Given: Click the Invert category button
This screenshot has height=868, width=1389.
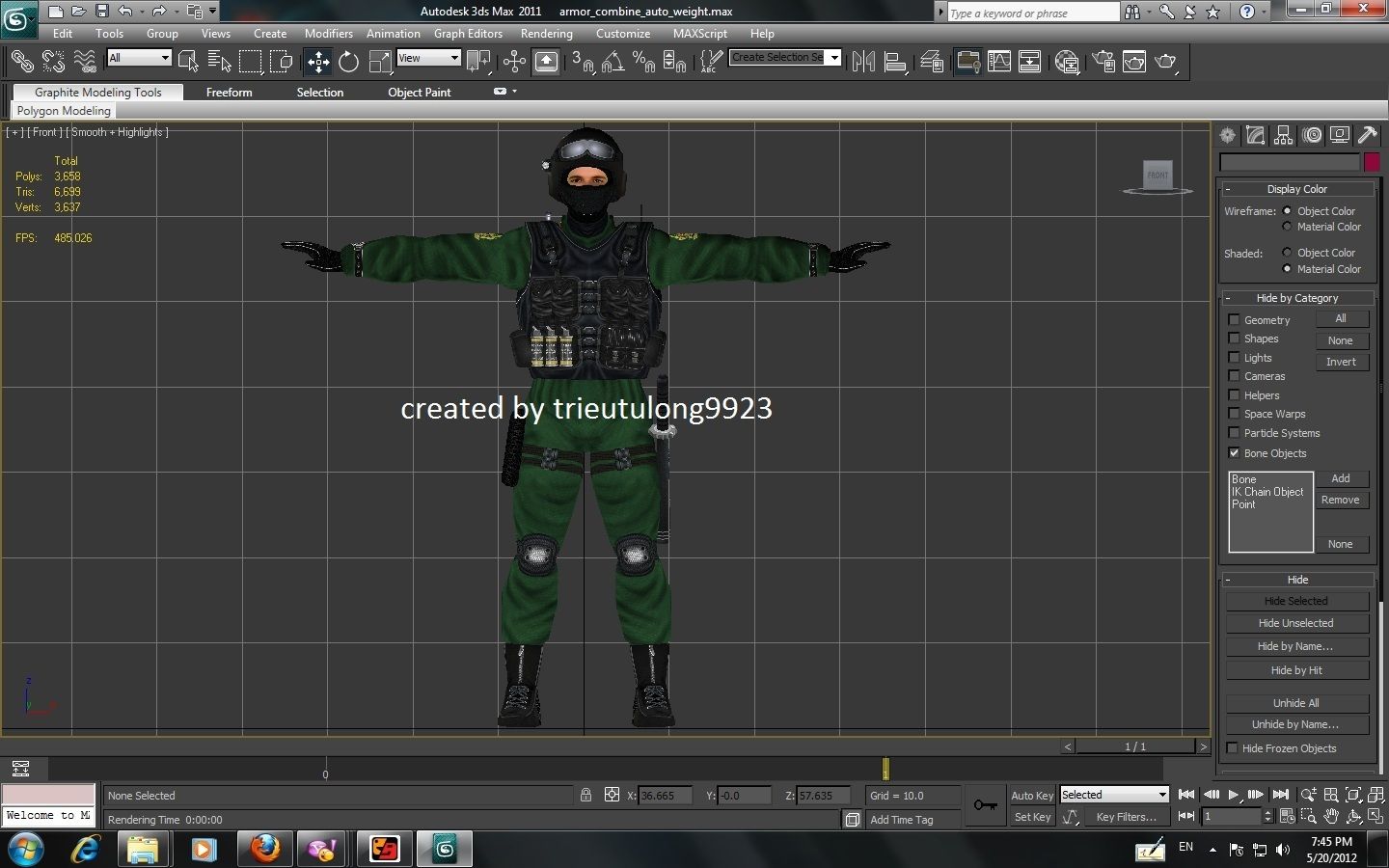Looking at the screenshot, I should 1341,362.
